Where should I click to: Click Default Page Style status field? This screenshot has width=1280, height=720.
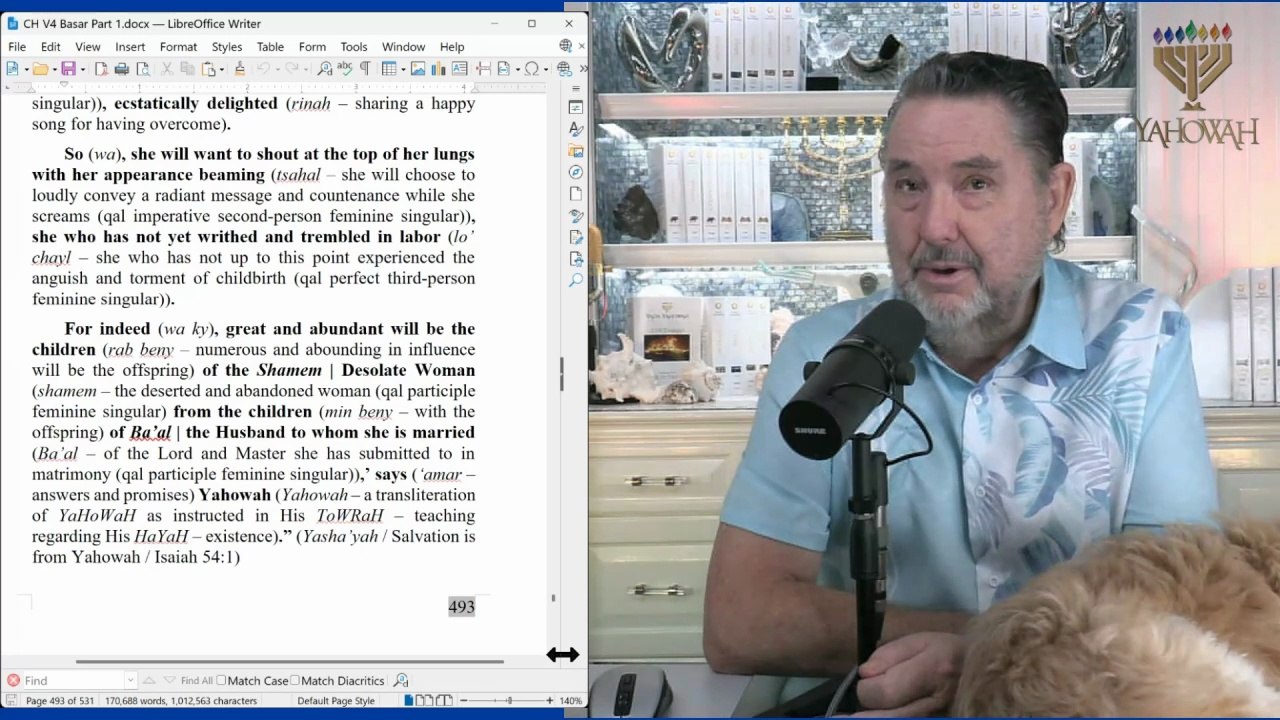pos(336,700)
